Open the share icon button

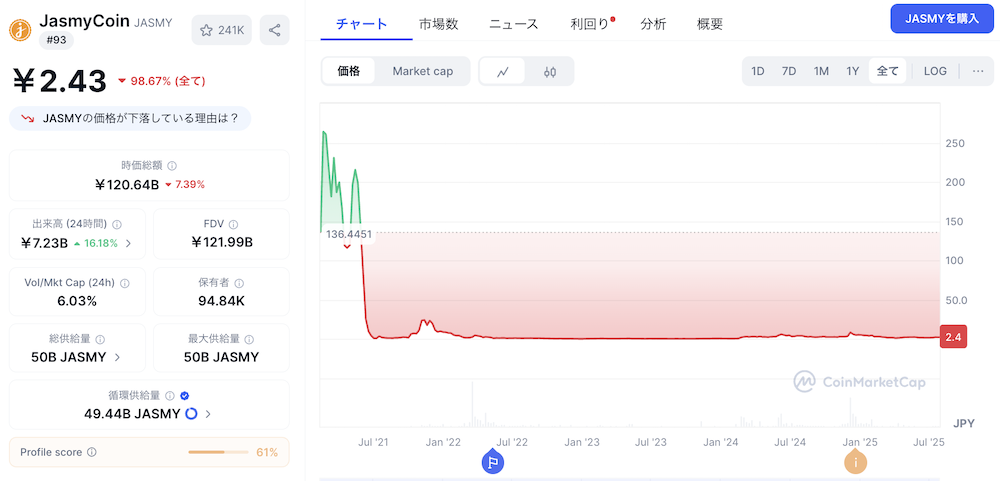pos(274,30)
